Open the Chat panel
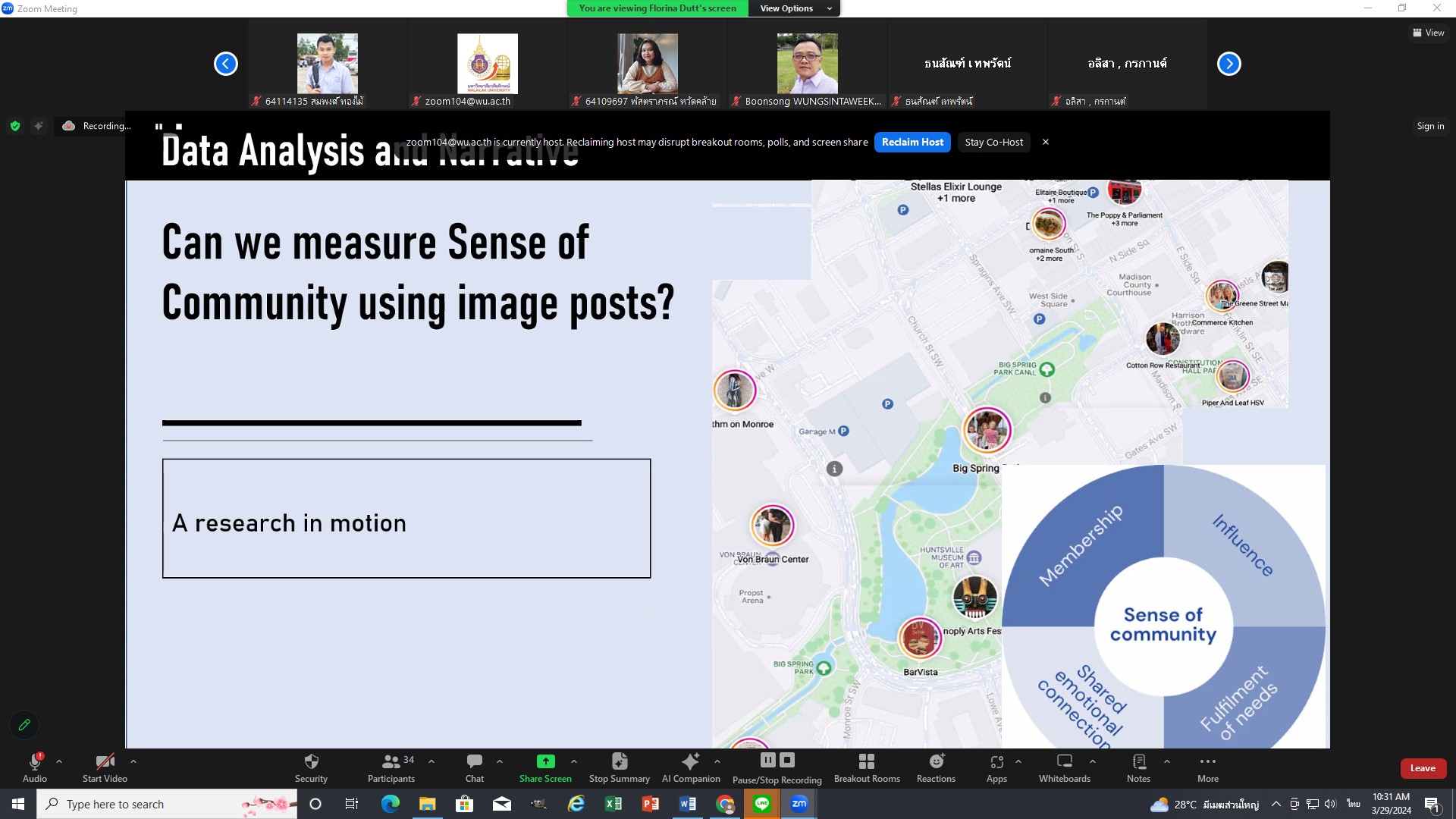This screenshot has width=1456, height=819. [475, 761]
